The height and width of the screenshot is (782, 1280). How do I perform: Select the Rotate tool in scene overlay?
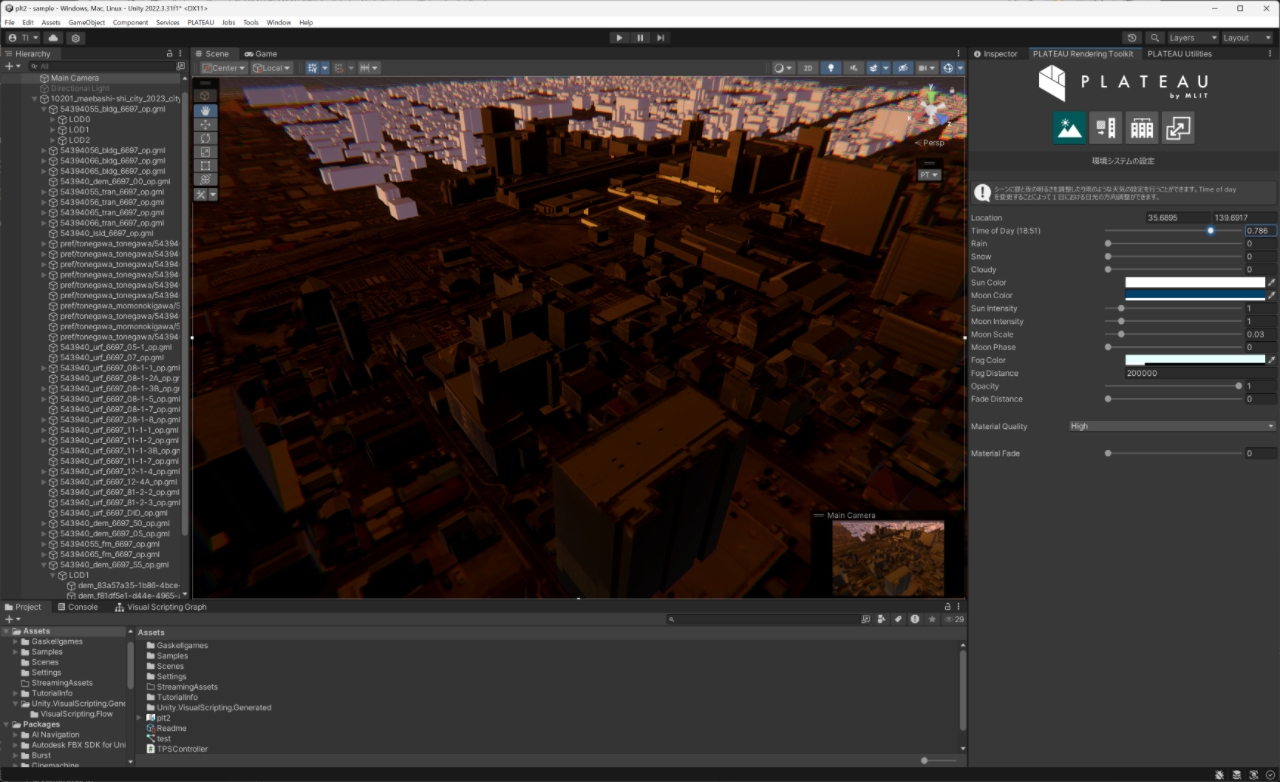(205, 138)
